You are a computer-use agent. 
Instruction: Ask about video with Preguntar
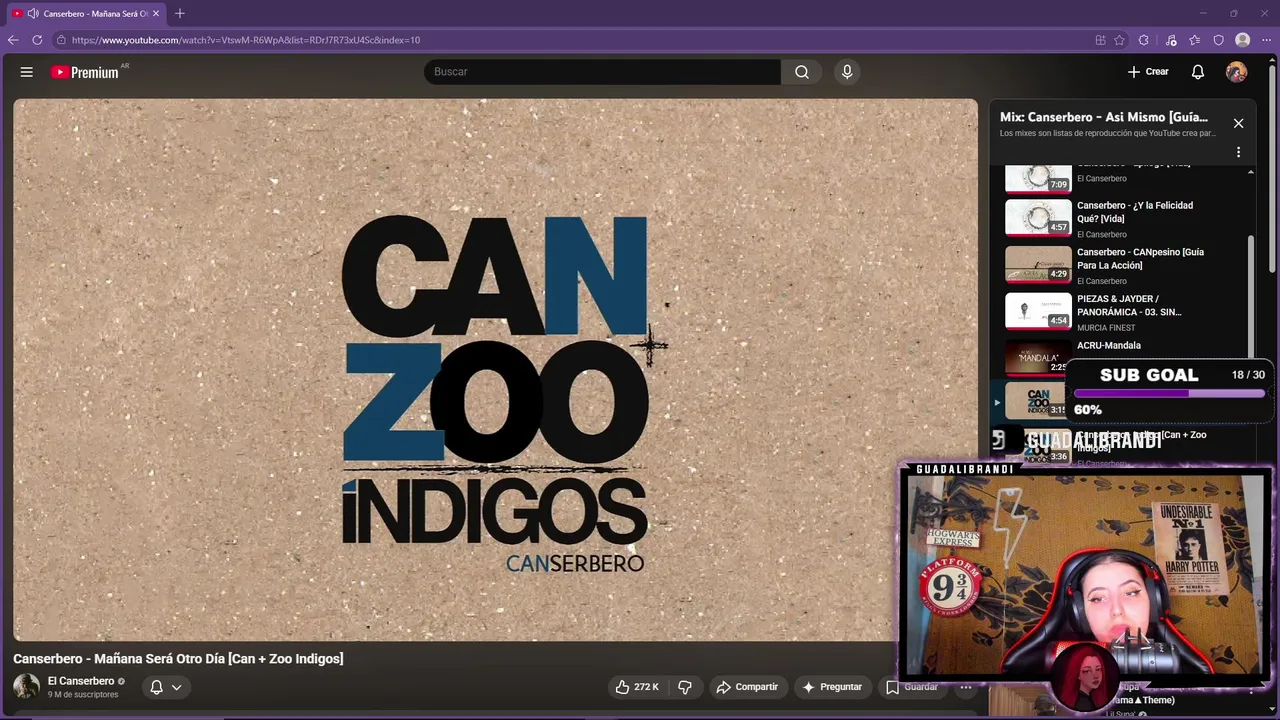coord(832,687)
